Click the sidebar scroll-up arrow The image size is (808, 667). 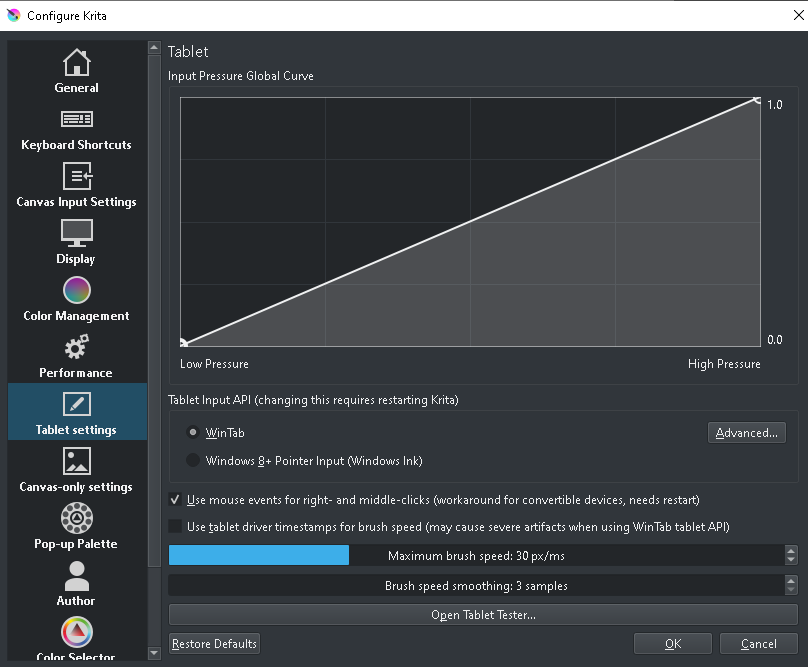tap(154, 48)
